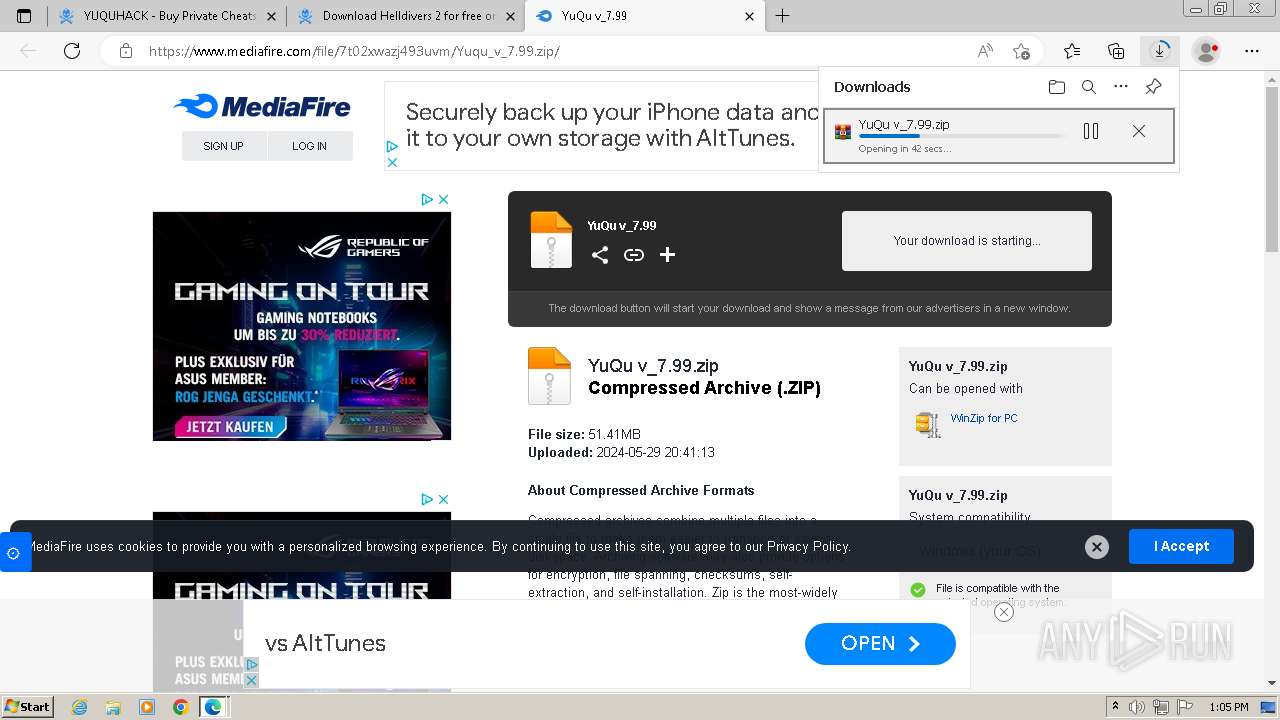1280x720 pixels.
Task: Toggle the Downloads toolbar icon
Action: pyautogui.click(x=1160, y=51)
